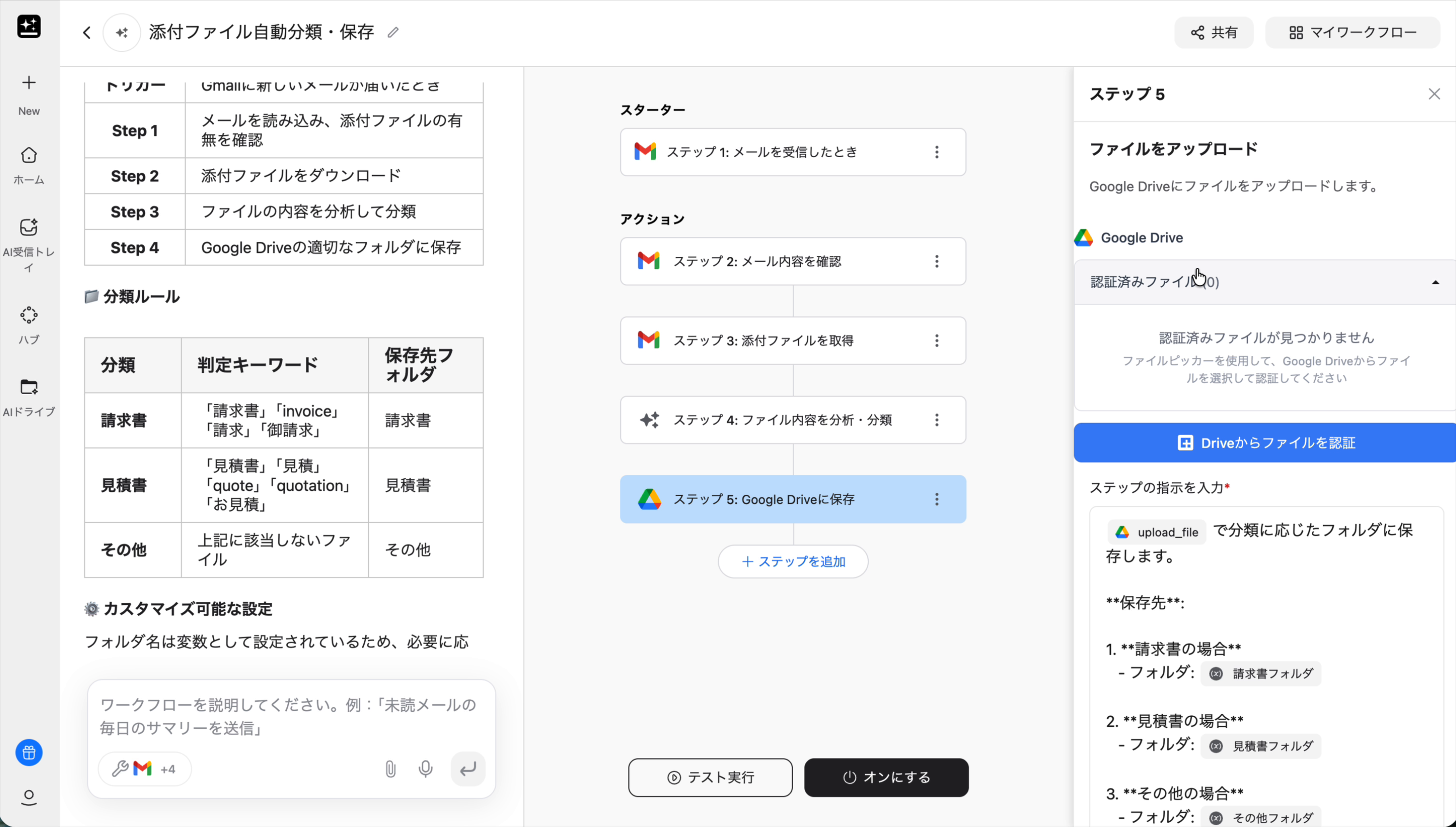Open options menu on ステップ 5

coord(937,499)
